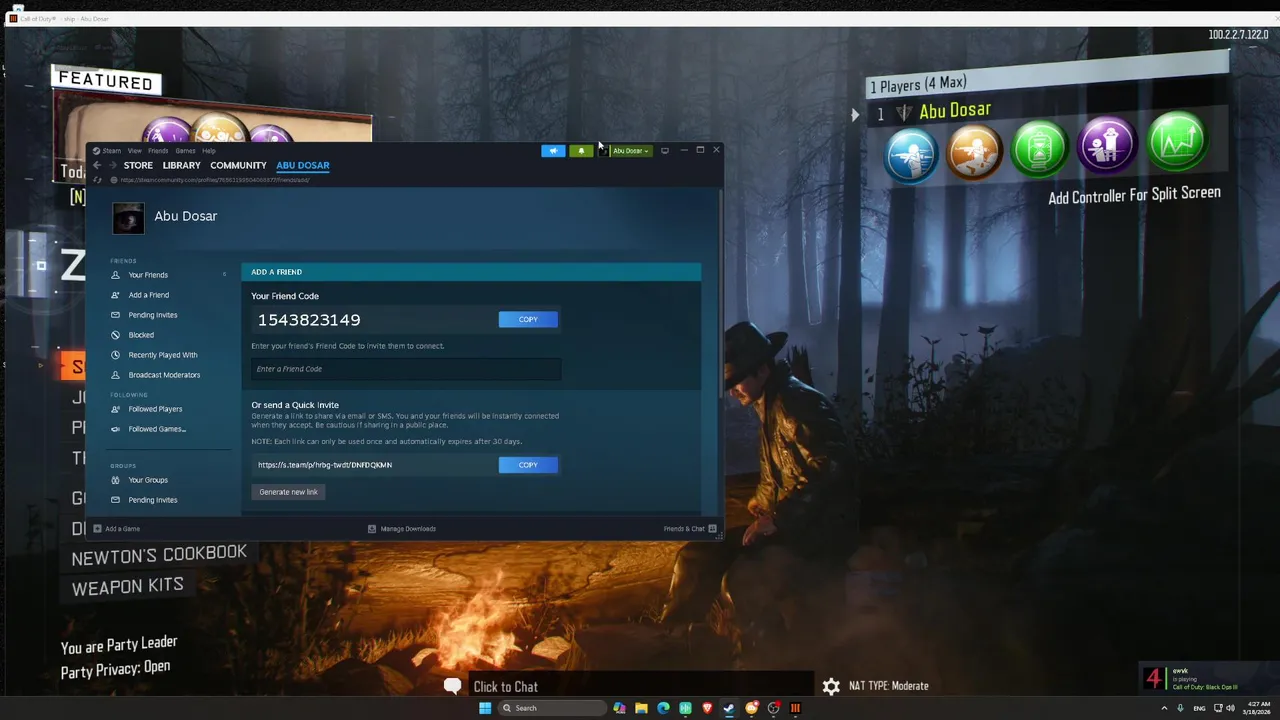This screenshot has height=720, width=1280.
Task: Switch to the LIBRARY tab
Action: point(181,165)
